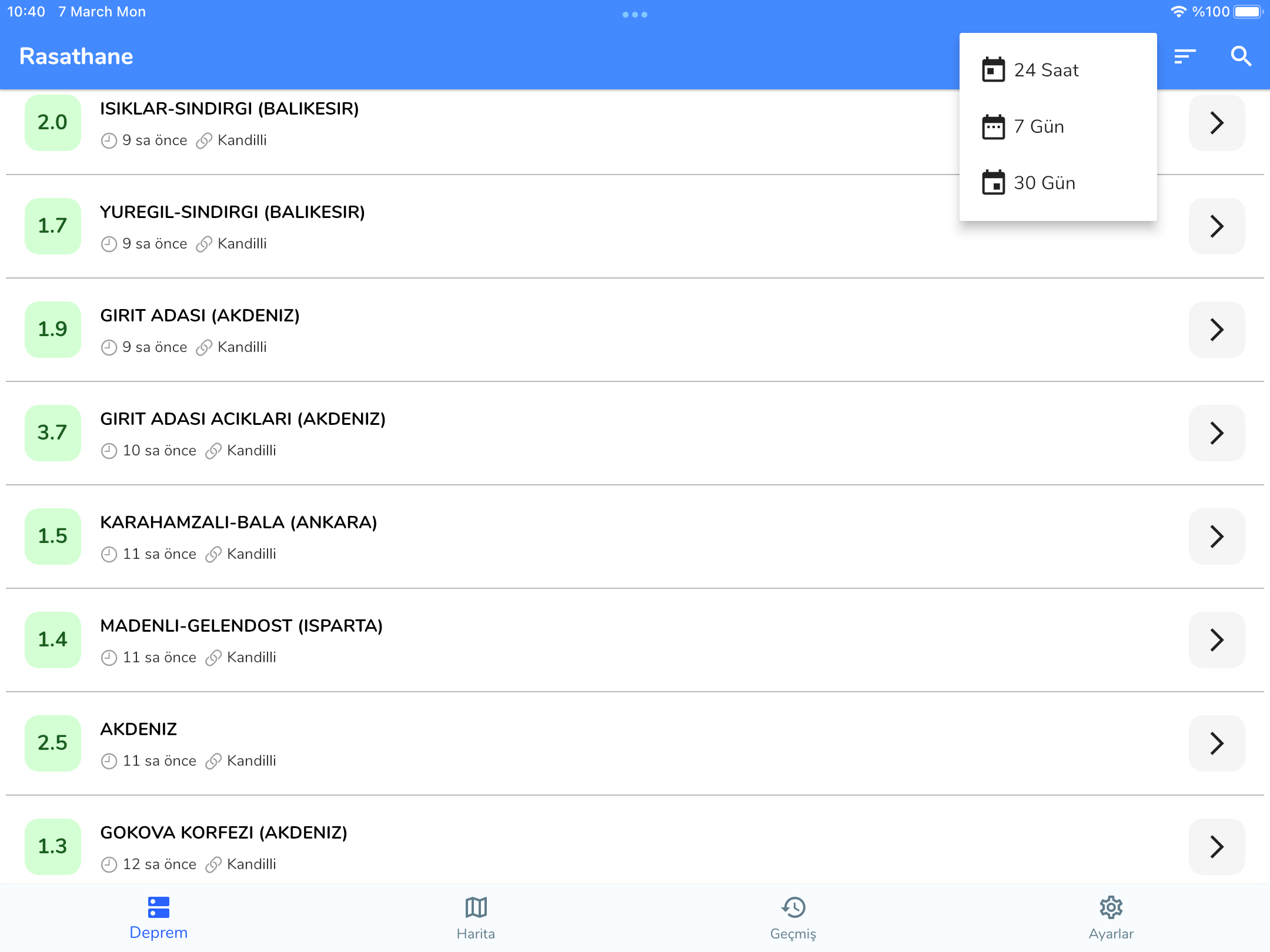1270x952 pixels.
Task: Open YUREGIL-SINDIRGI details arrow
Action: 1216,226
